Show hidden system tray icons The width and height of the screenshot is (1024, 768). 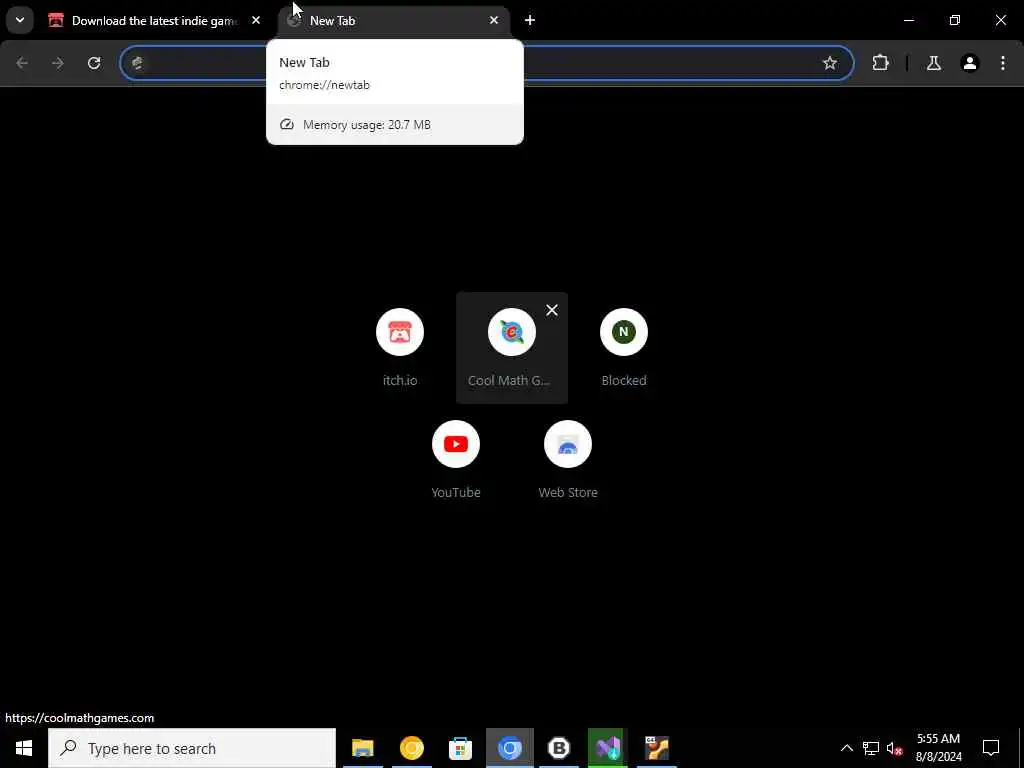[846, 748]
